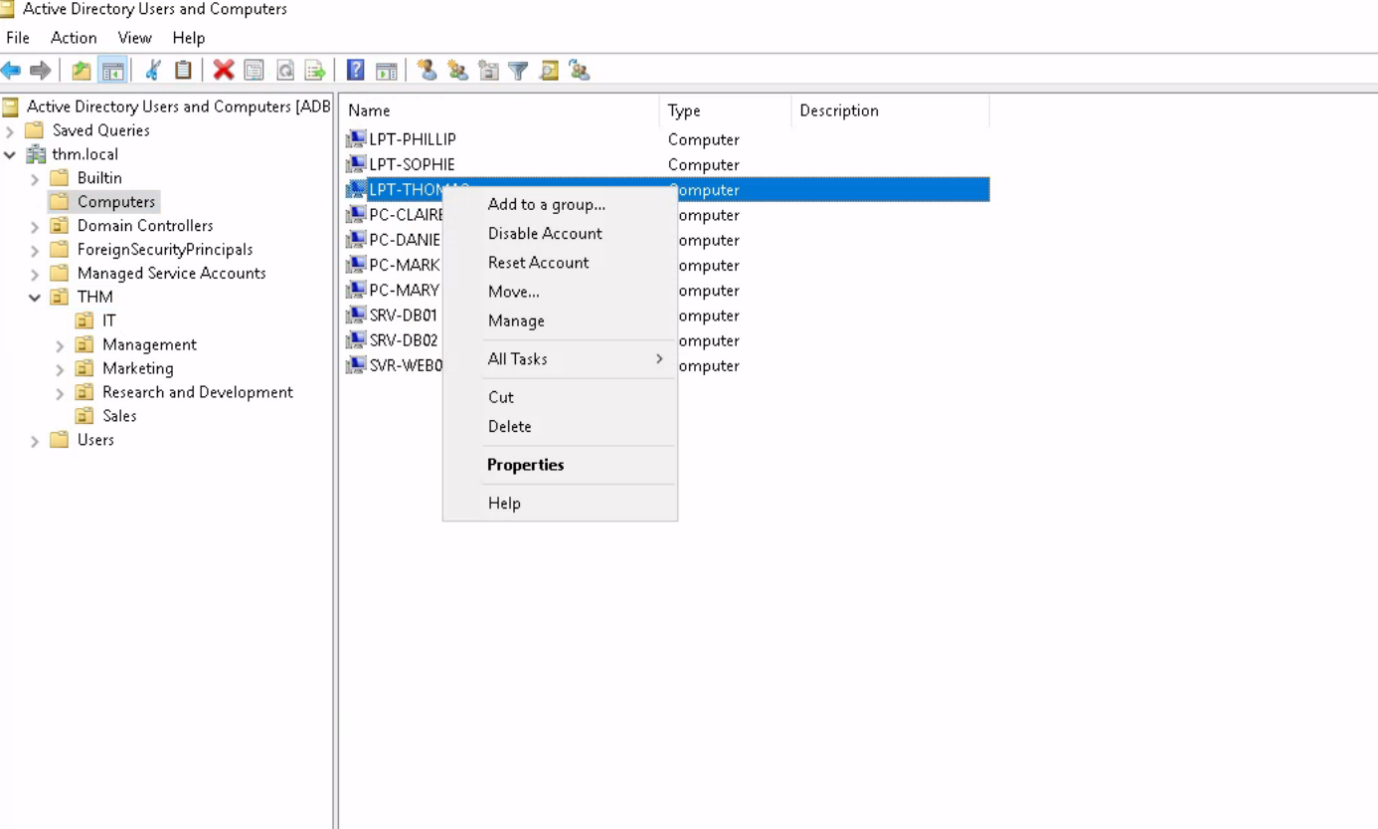Click the blue question mark Help icon

click(x=355, y=70)
